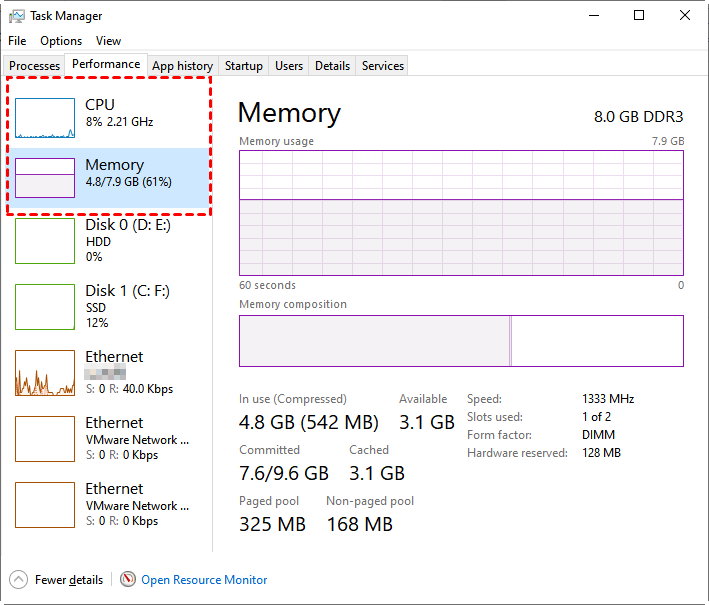The image size is (709, 605).
Task: Click the Memory usage graph
Action: tap(461, 213)
